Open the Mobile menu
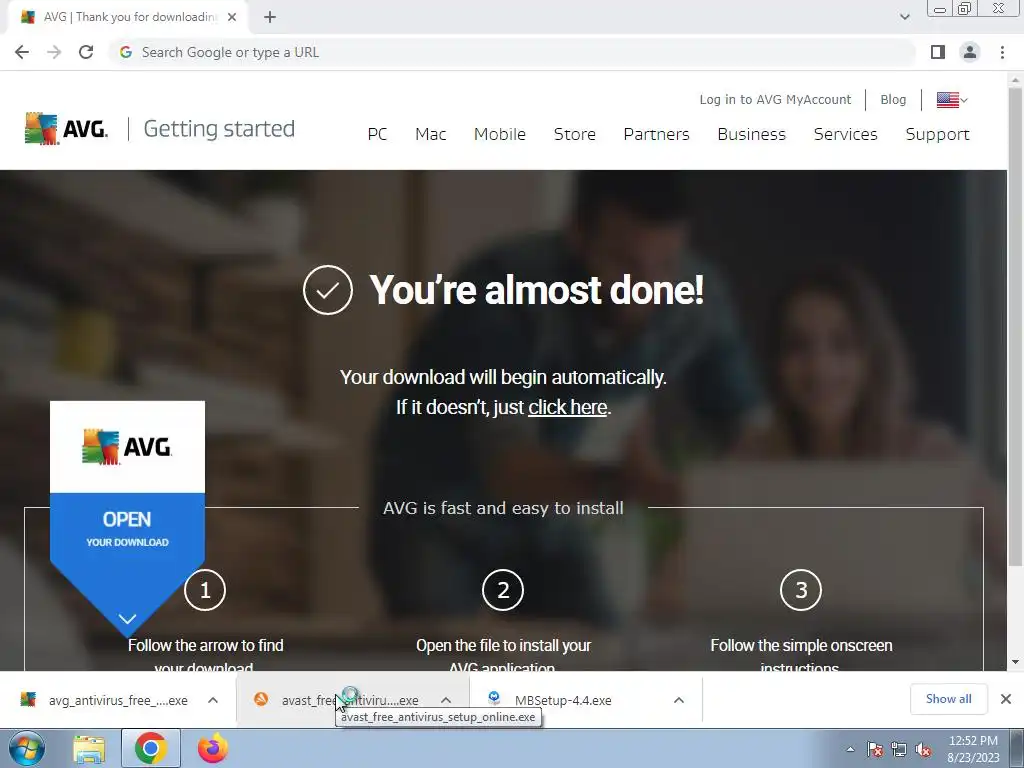1024x768 pixels. pos(500,134)
